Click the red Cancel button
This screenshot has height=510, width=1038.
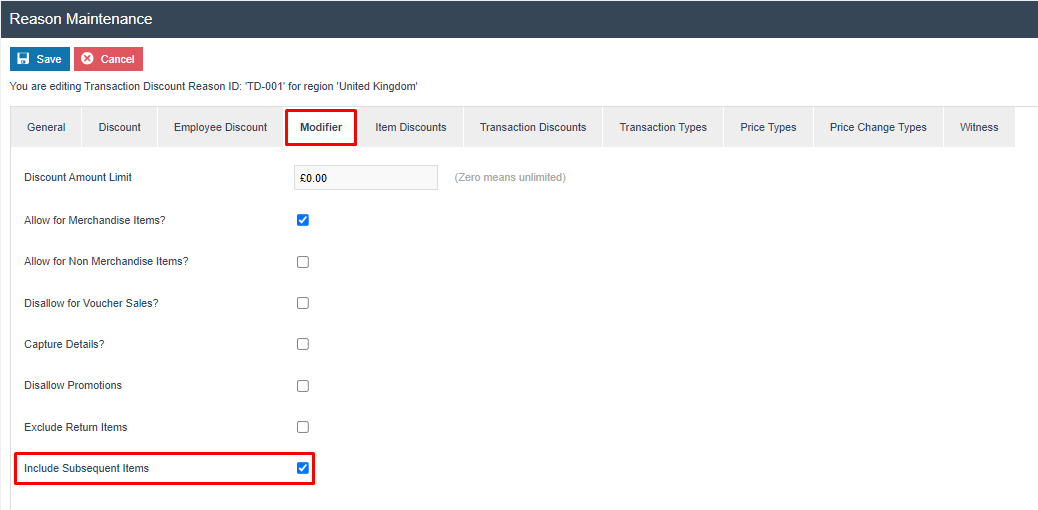(x=109, y=59)
